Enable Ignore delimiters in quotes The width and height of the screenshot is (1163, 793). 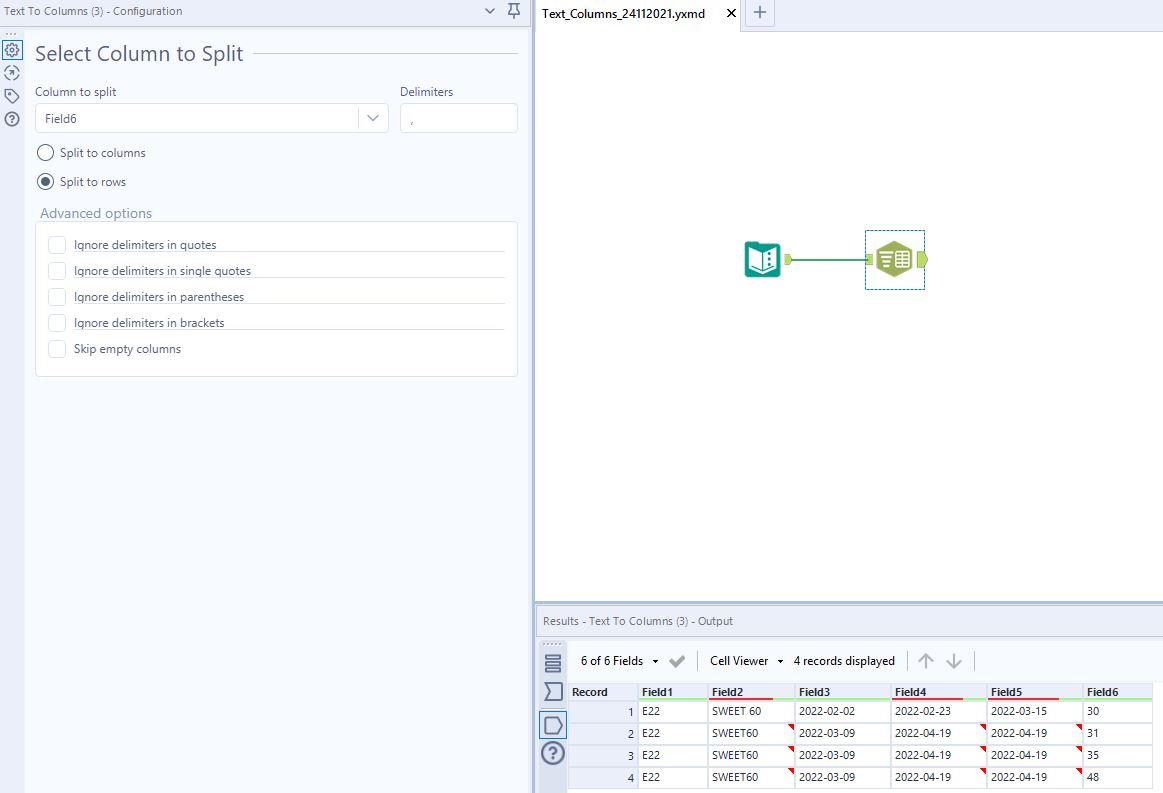57,244
